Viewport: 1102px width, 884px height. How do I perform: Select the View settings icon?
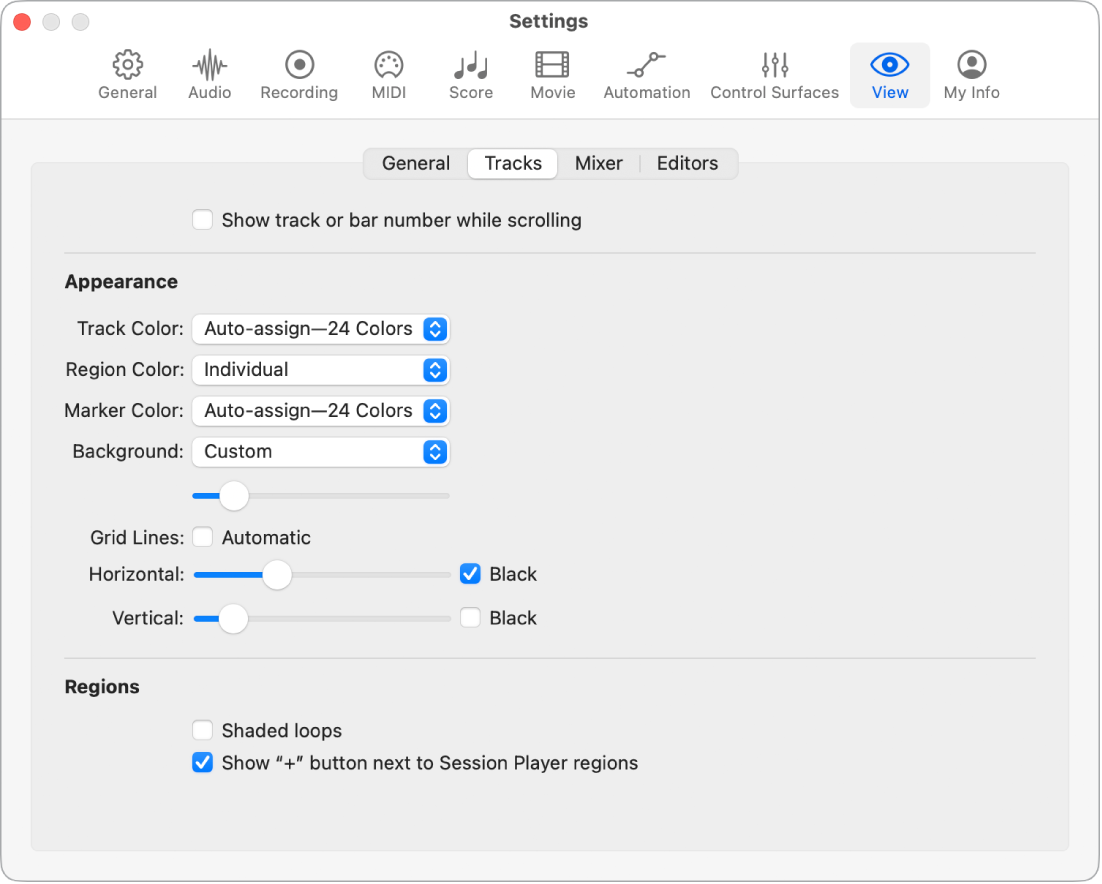pos(889,74)
